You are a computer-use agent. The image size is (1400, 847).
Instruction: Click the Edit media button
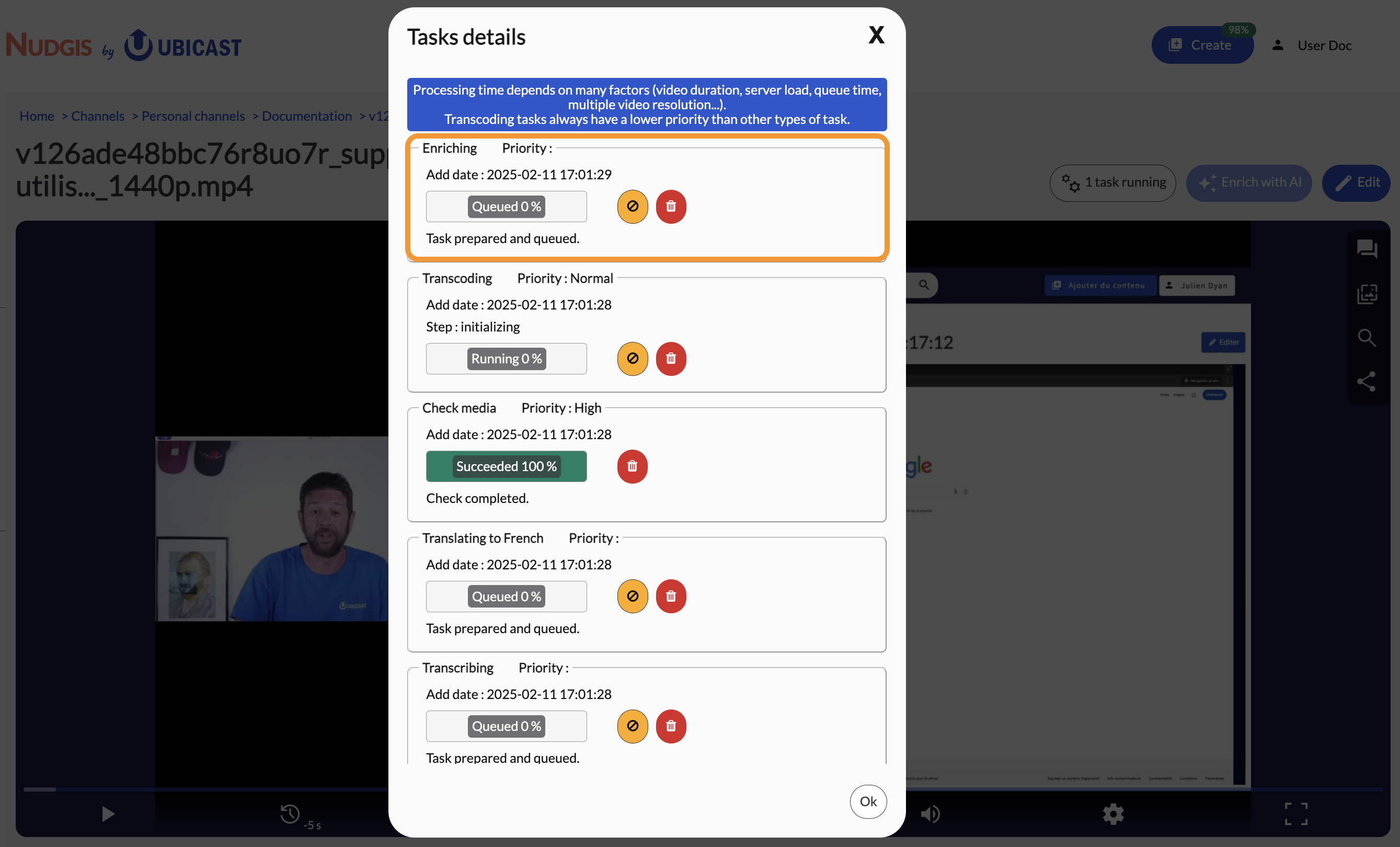[x=1356, y=183]
